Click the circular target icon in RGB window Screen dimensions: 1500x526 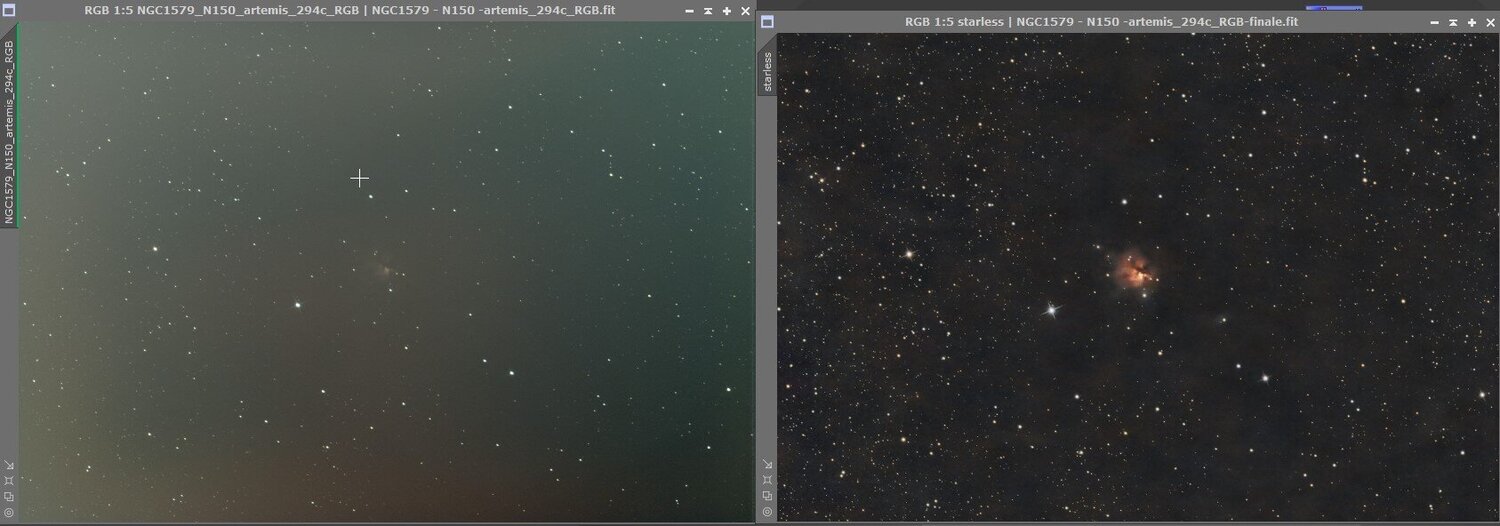(9, 512)
